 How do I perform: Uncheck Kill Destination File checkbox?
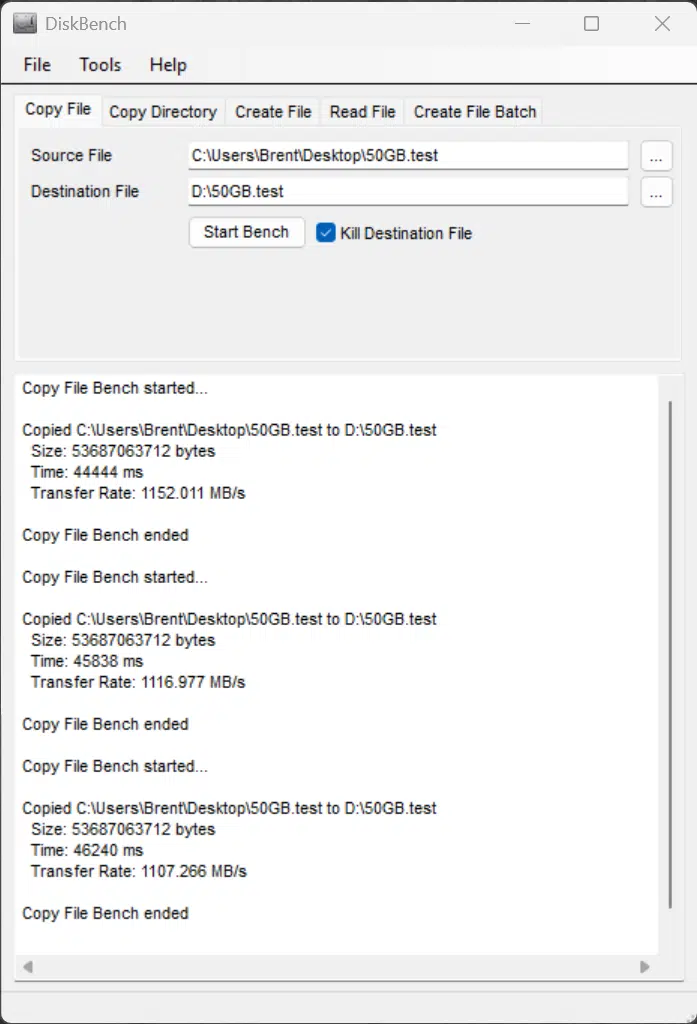325,232
